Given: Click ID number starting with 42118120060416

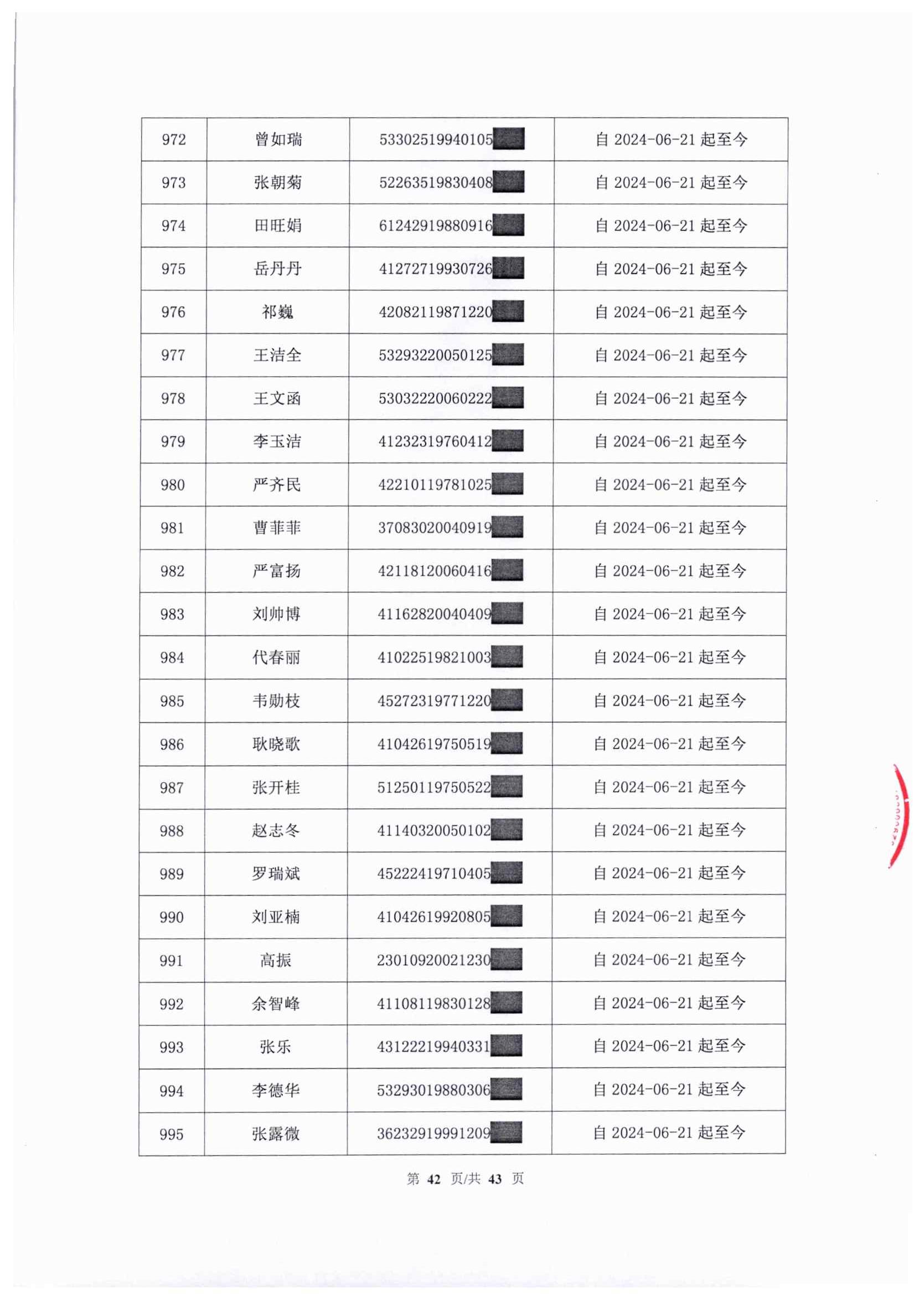Looking at the screenshot, I should pos(435,571).
